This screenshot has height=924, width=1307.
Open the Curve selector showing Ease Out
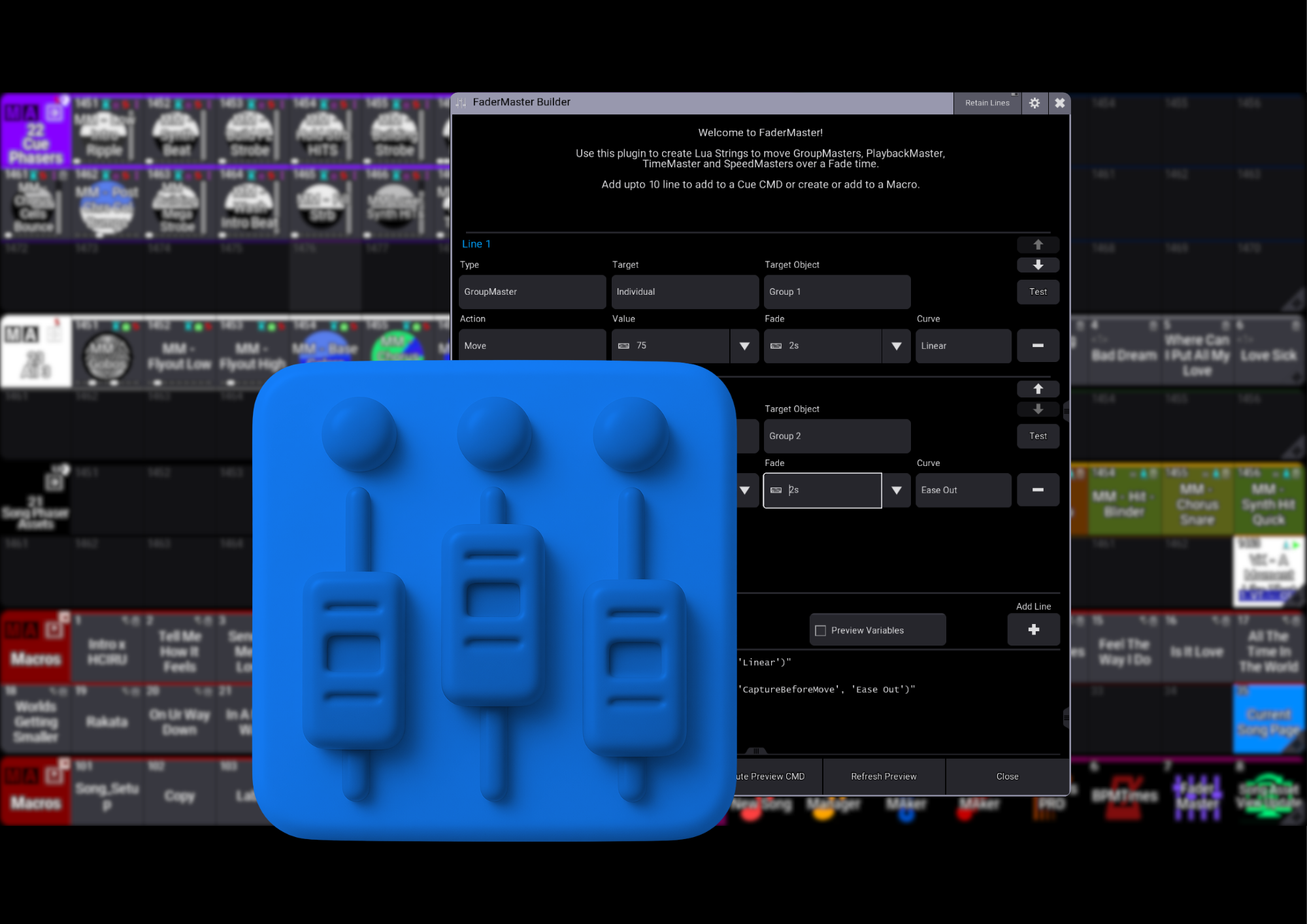tap(963, 490)
